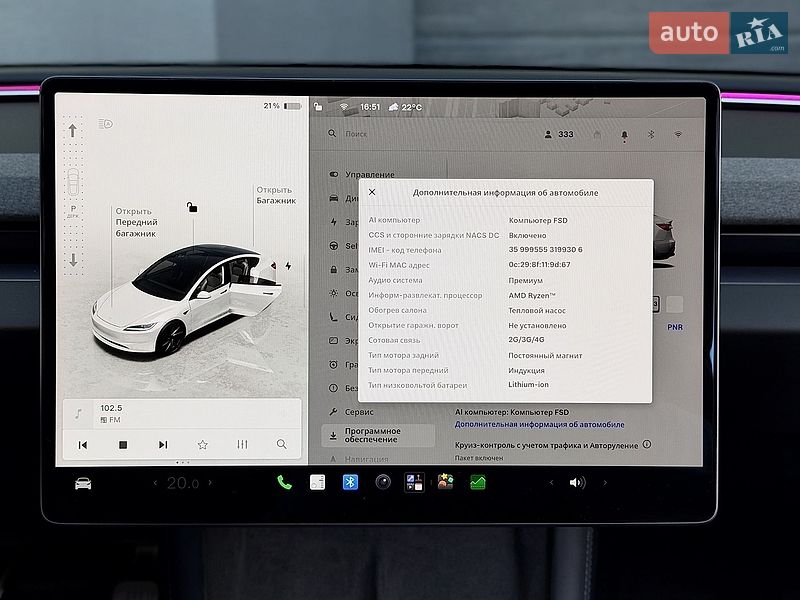Tap the 22°C weather indicator

[x=406, y=107]
